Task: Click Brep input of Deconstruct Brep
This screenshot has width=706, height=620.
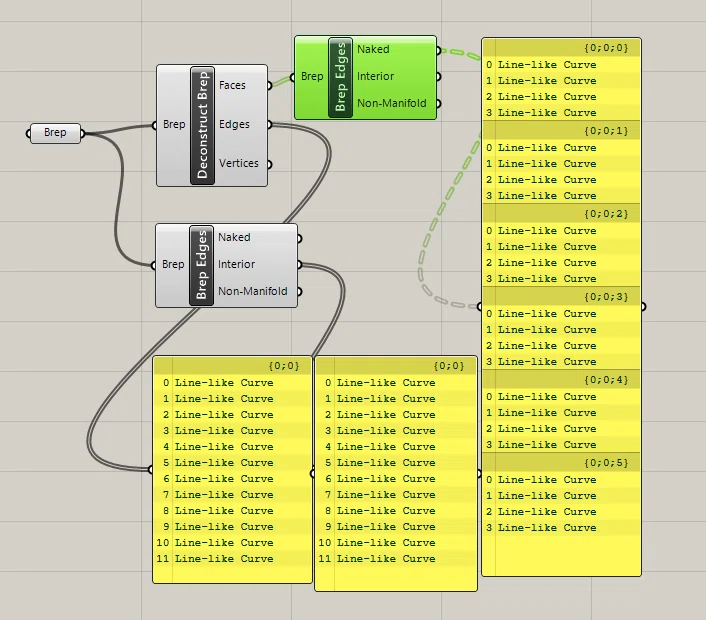Action: coord(174,125)
